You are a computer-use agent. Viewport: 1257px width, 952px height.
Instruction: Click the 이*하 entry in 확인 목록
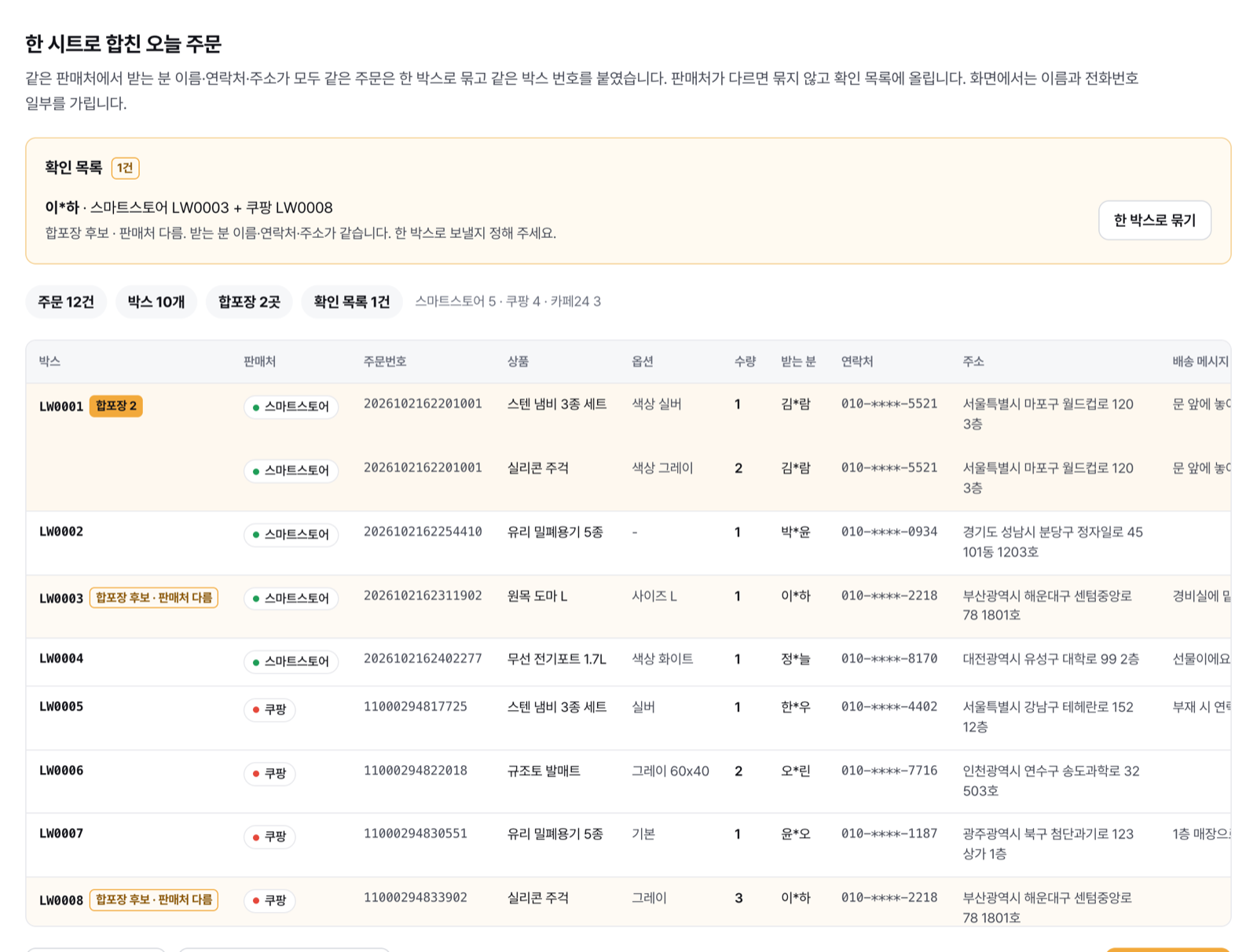click(189, 207)
